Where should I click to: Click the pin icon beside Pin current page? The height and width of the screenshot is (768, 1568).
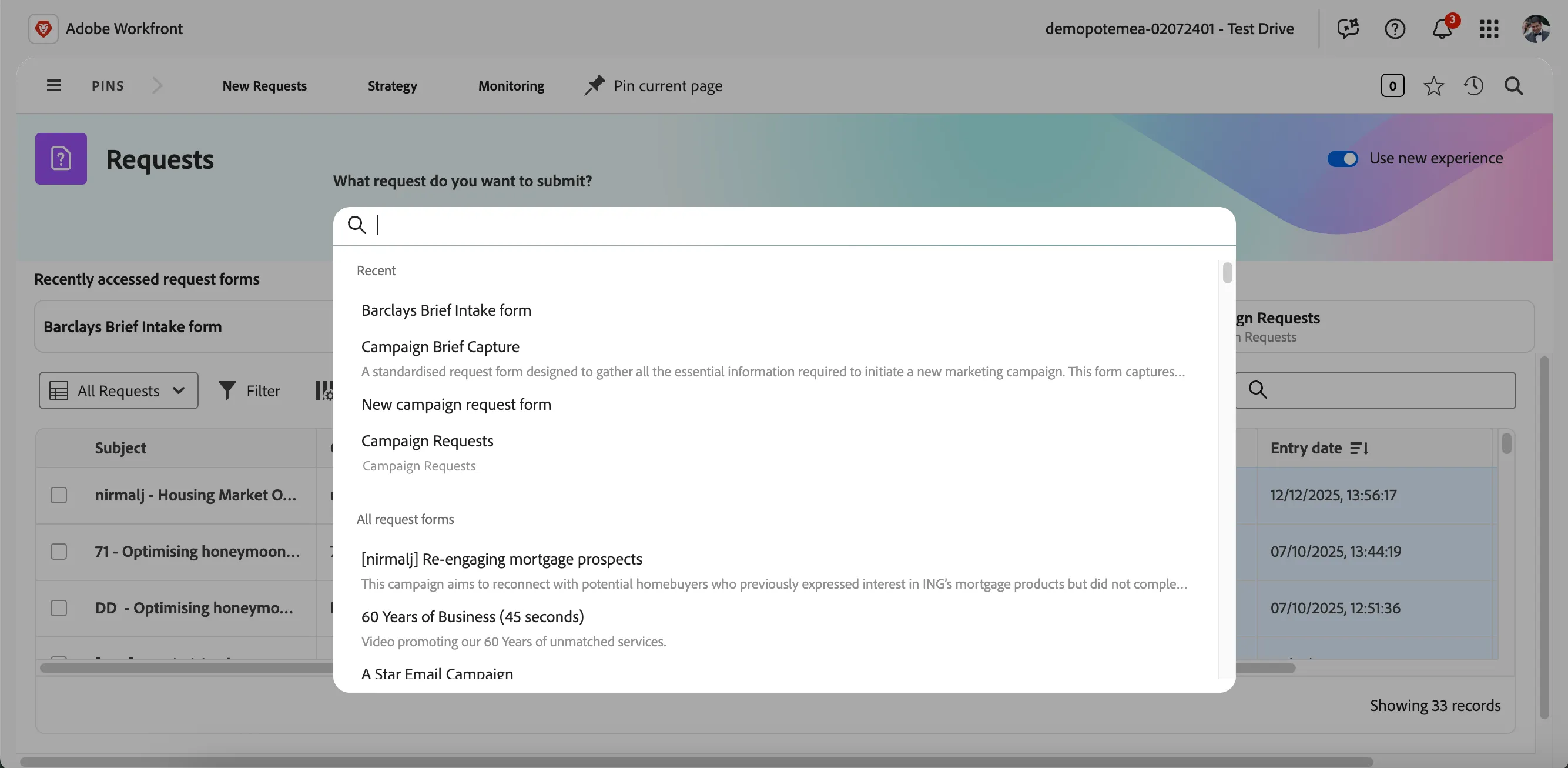coord(595,85)
